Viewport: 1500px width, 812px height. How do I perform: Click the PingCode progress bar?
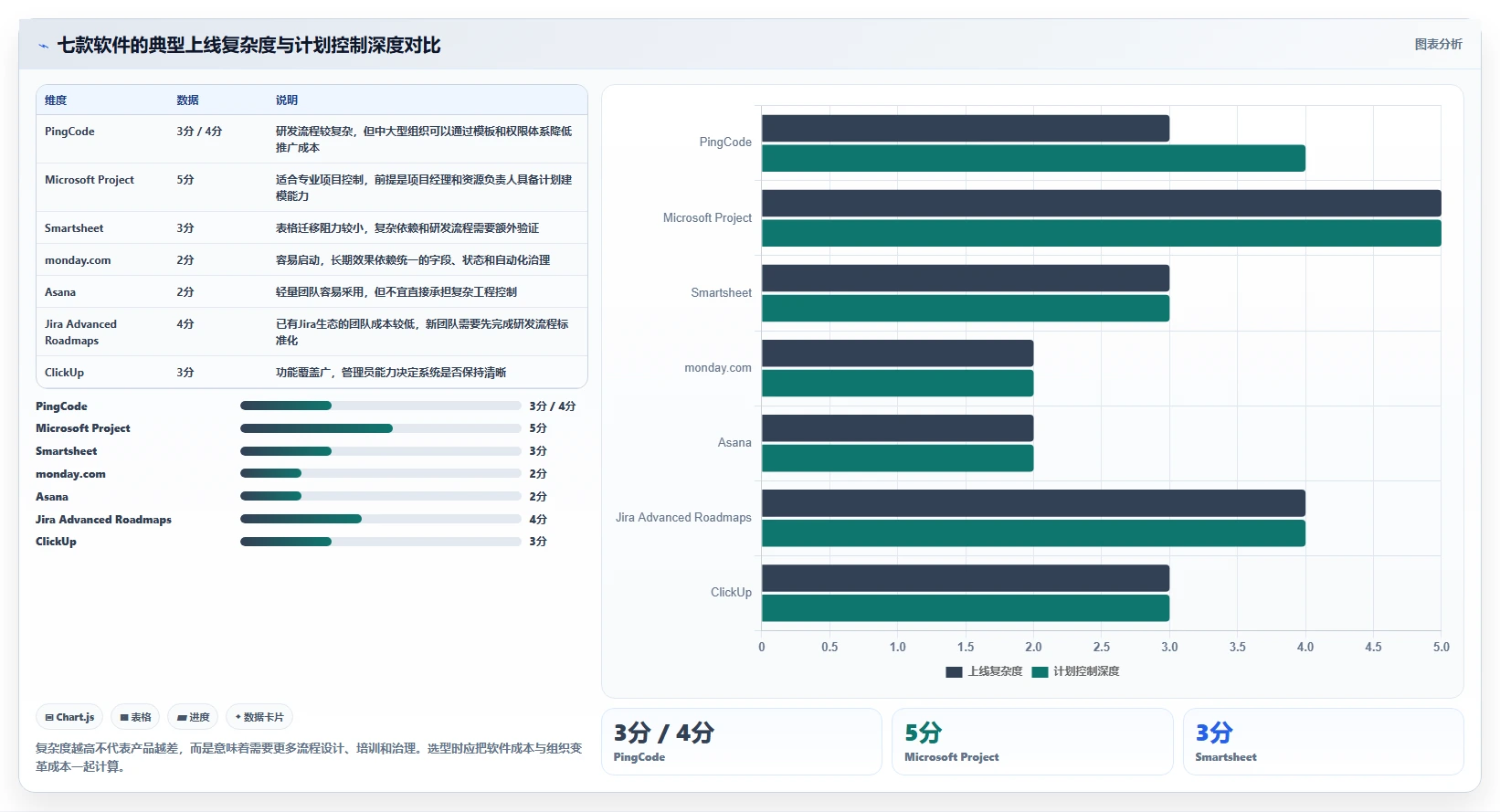(380, 406)
